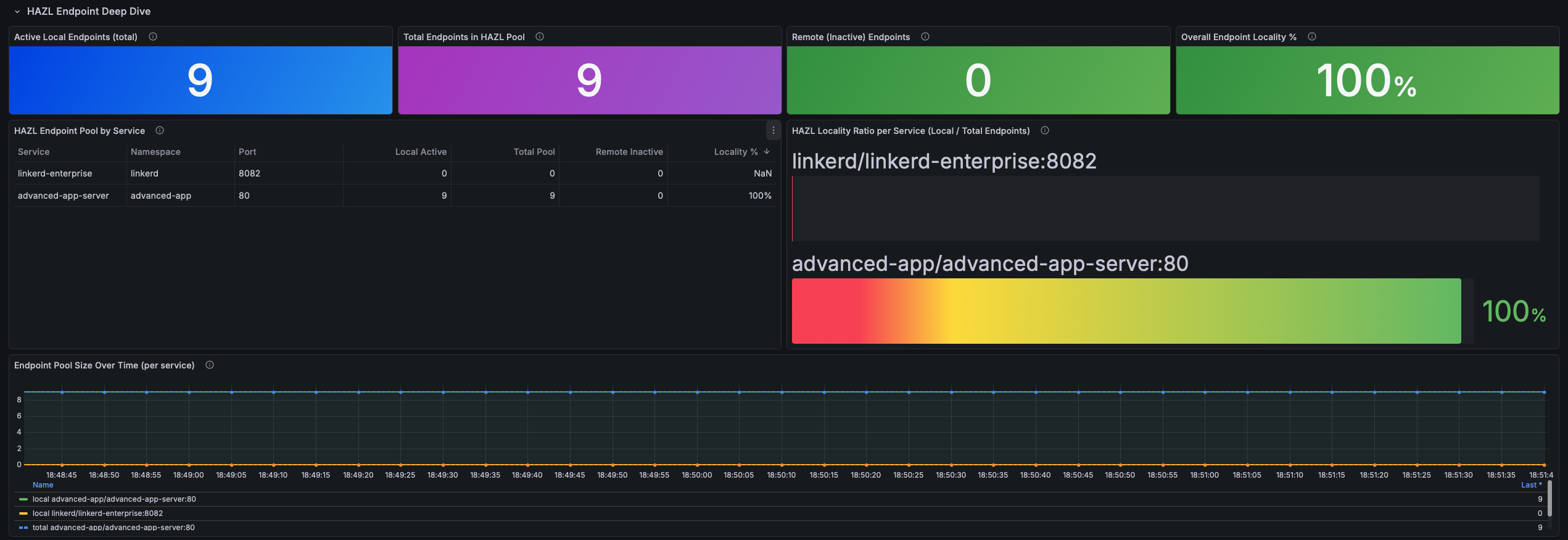Sort table by Total Pool column header

pos(534,152)
